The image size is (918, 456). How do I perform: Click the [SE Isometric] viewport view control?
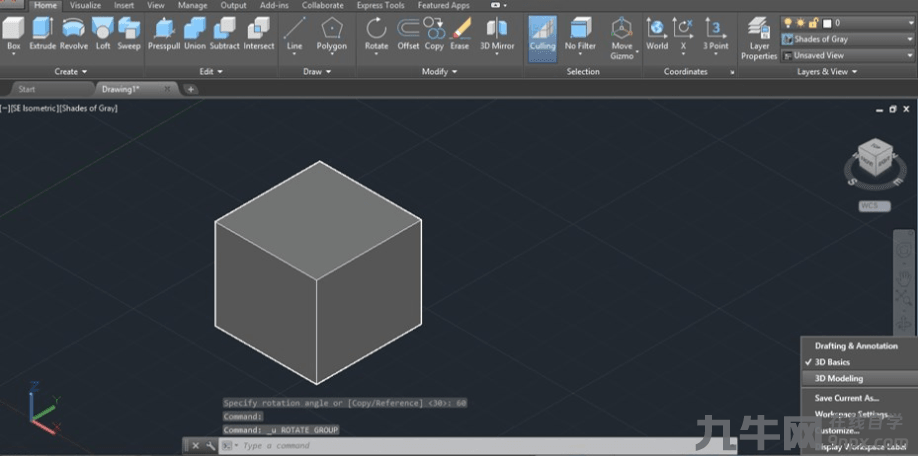pos(35,108)
